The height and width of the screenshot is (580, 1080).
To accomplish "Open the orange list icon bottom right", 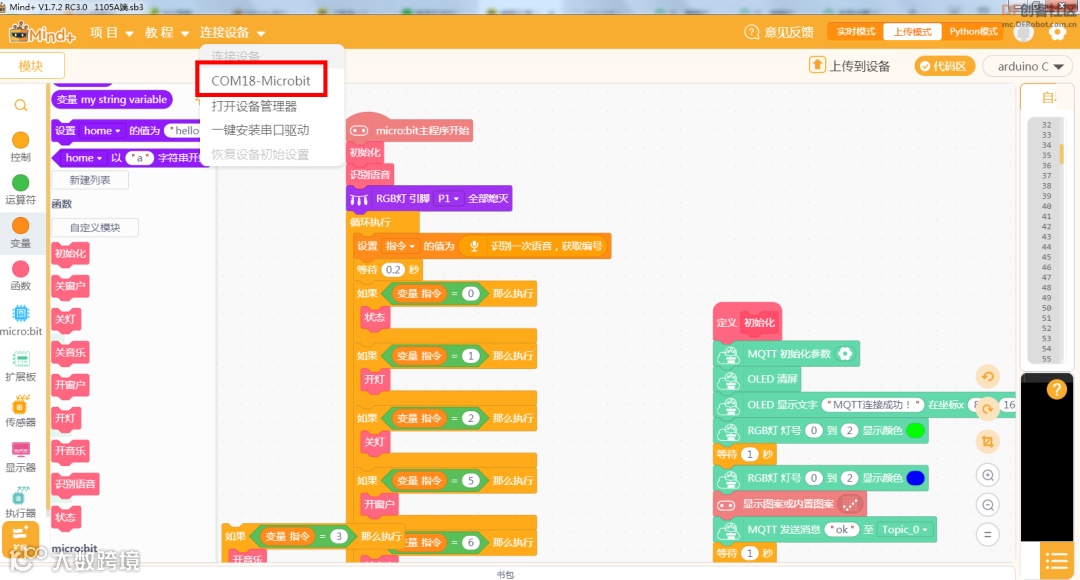I will point(1056,562).
